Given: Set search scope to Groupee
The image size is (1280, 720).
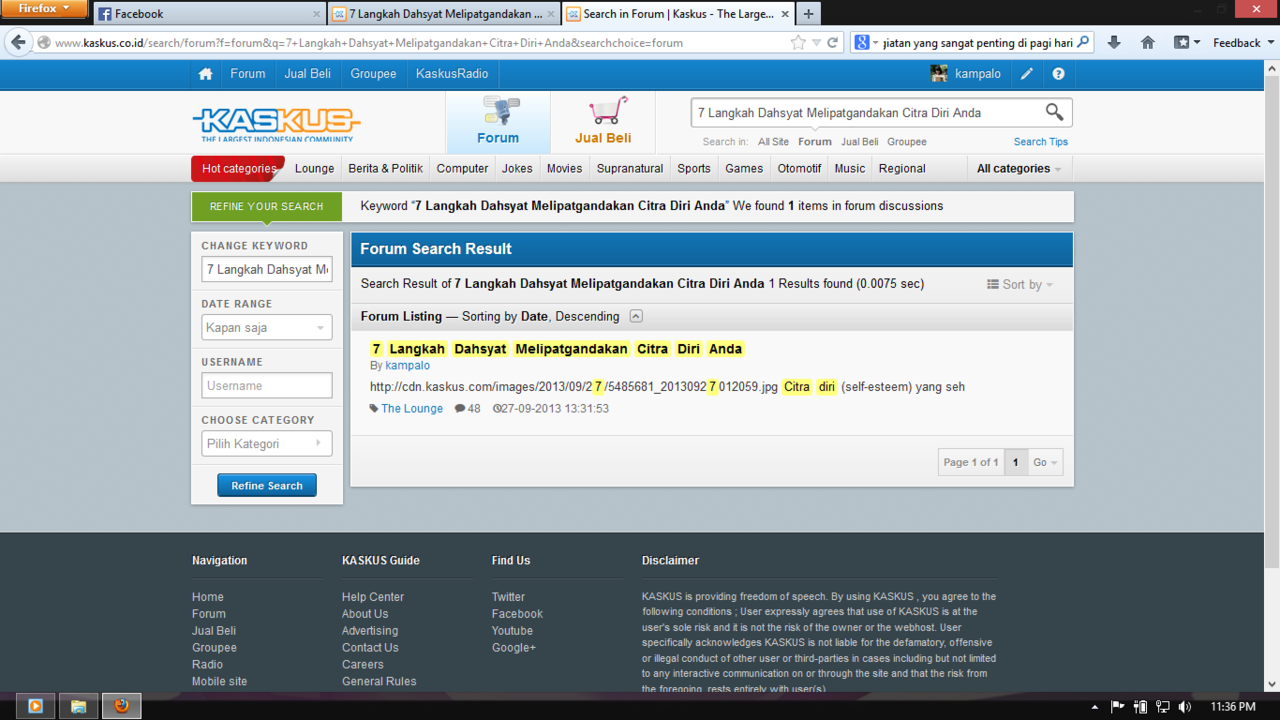Looking at the screenshot, I should tap(907, 142).
